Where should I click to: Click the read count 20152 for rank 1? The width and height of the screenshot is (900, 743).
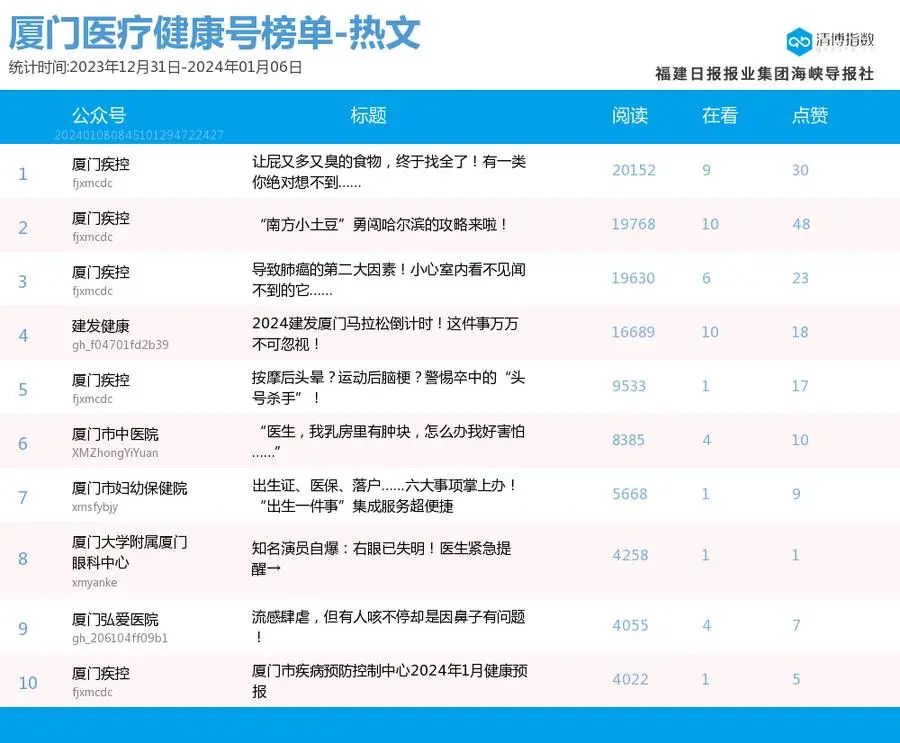[634, 171]
